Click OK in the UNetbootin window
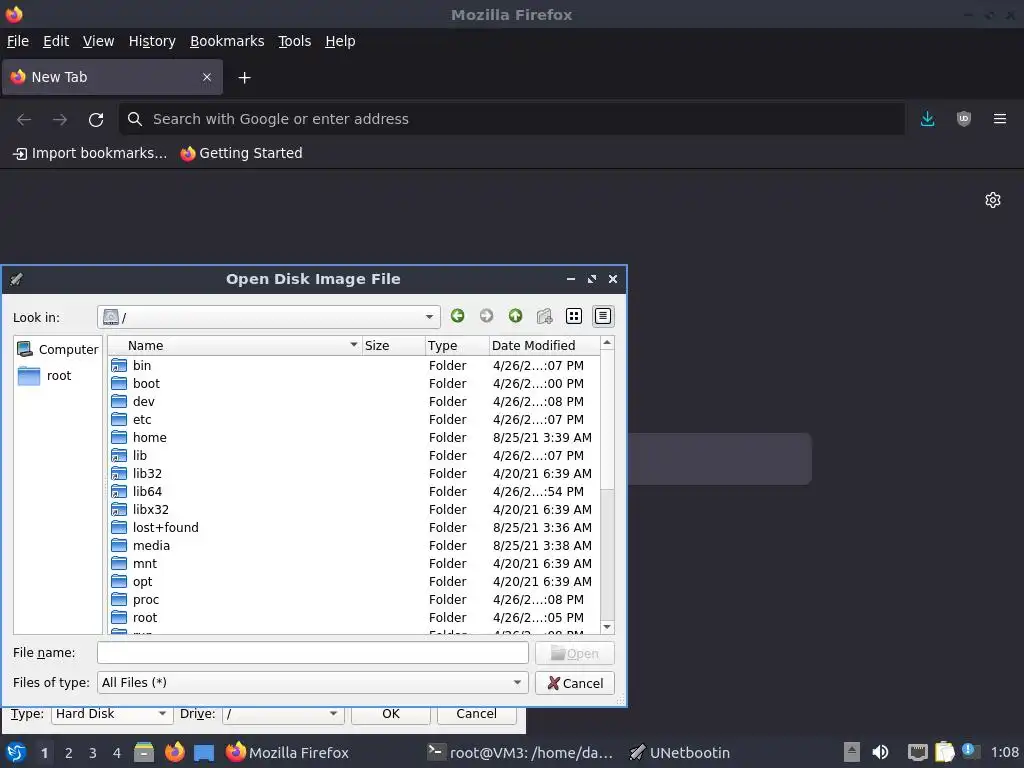Viewport: 1024px width, 768px height. [x=391, y=714]
